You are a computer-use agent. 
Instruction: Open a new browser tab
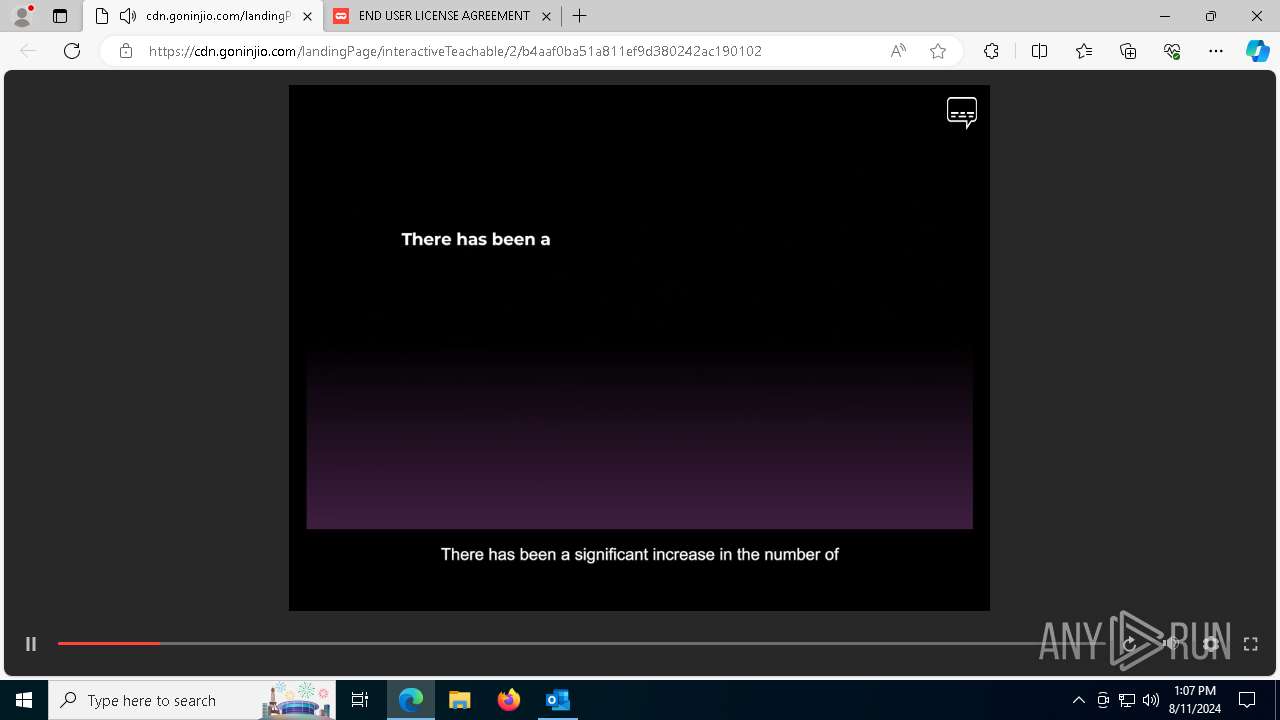(580, 16)
